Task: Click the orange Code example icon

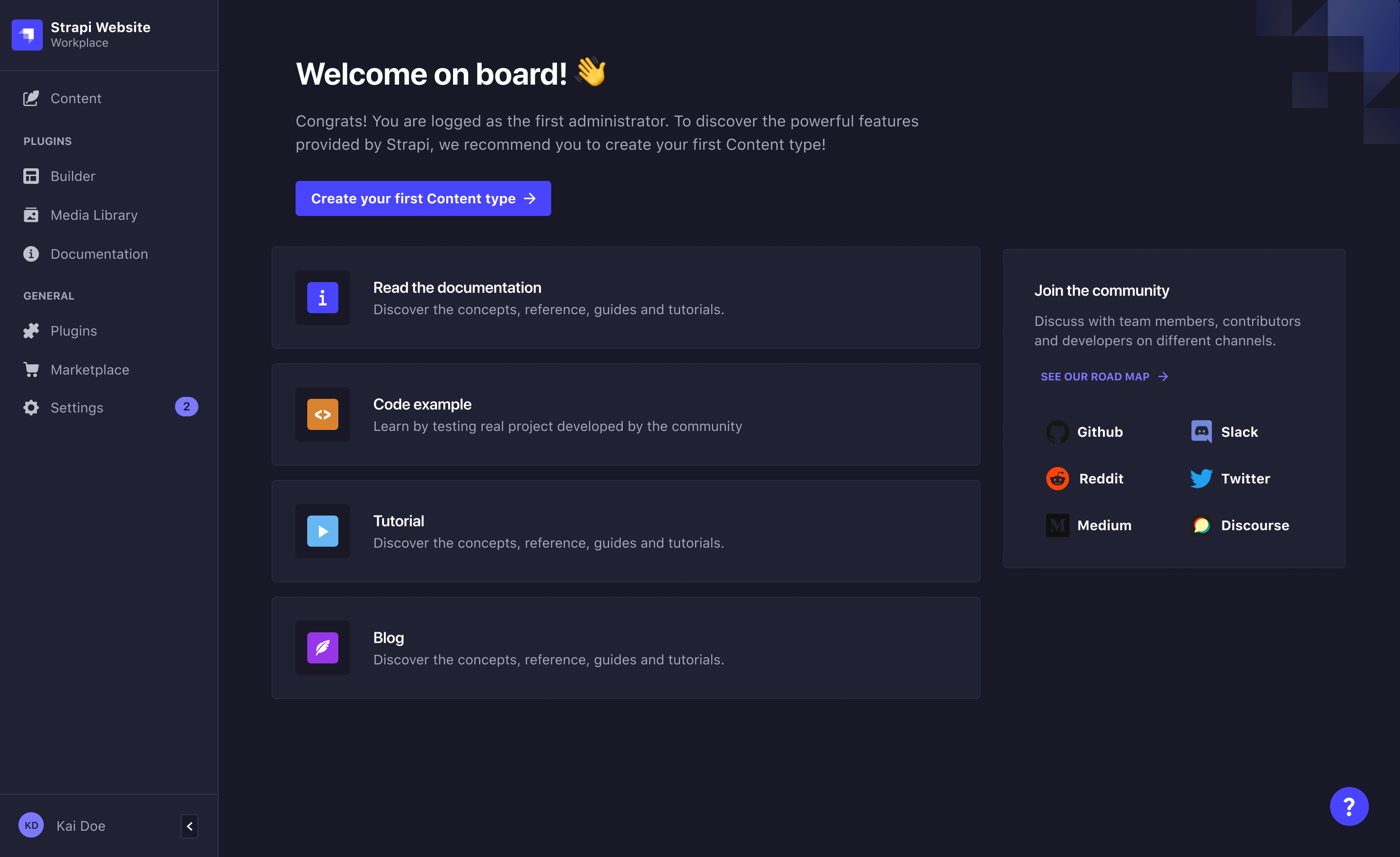Action: 323,414
